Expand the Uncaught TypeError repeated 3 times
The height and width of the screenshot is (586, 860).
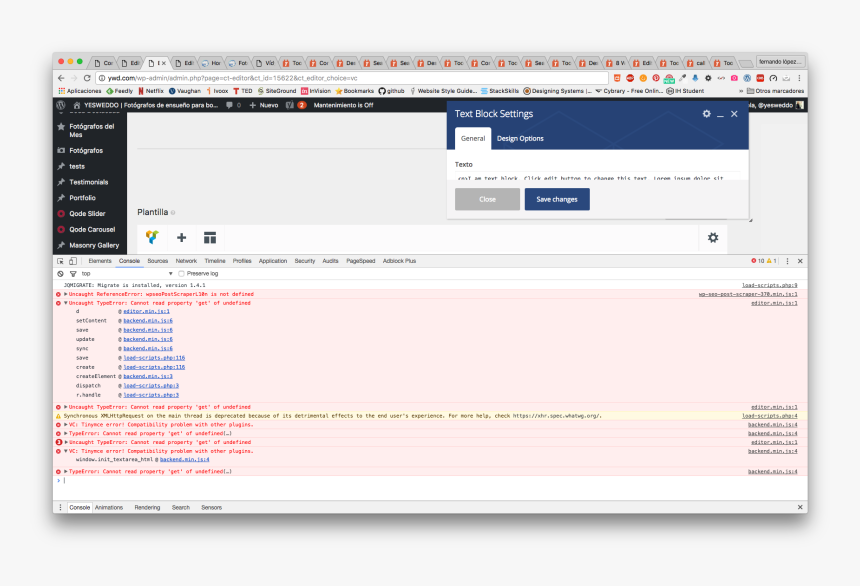(66, 442)
